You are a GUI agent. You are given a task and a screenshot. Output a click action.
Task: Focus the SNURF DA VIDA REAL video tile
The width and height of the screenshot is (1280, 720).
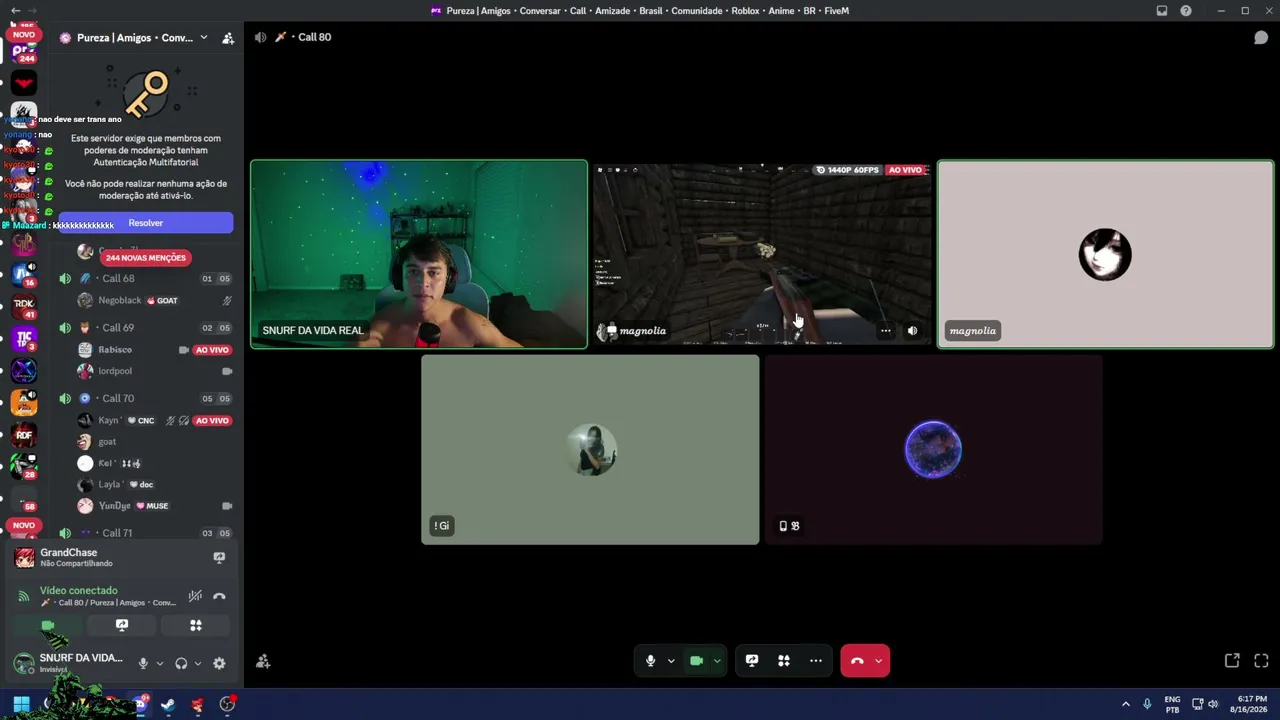[x=419, y=254]
